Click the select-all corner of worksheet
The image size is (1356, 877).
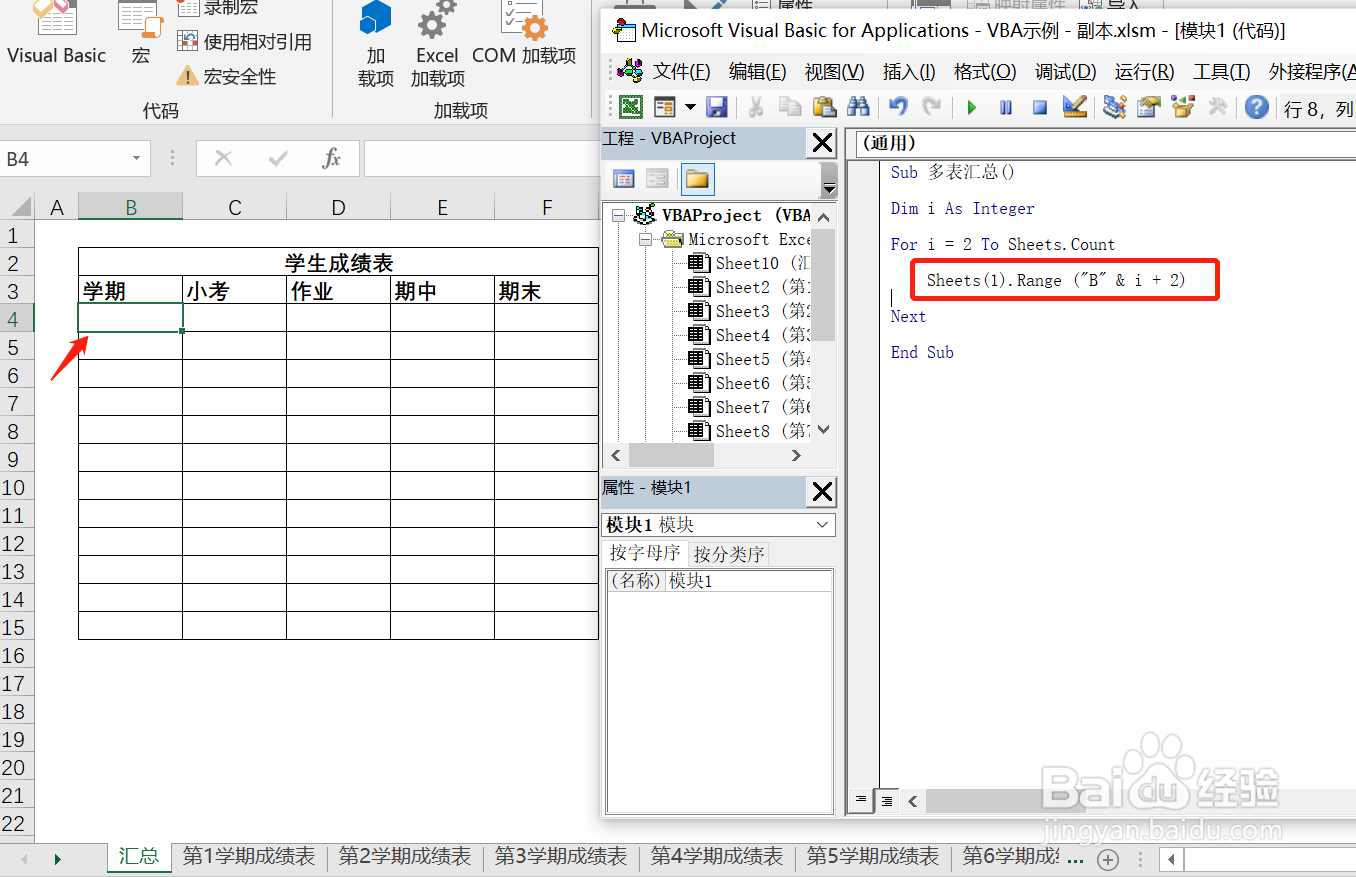[17, 207]
